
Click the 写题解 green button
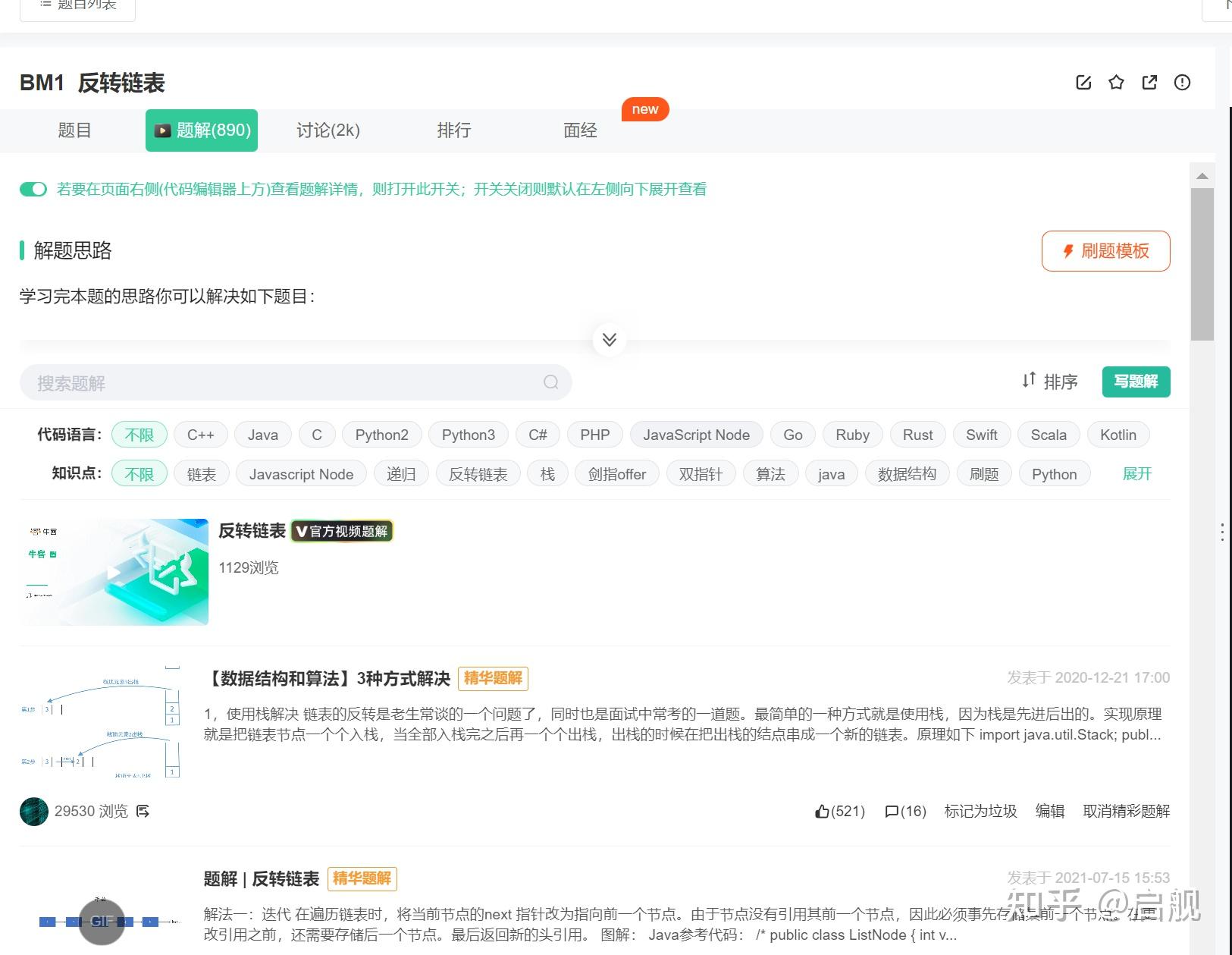coord(1136,382)
